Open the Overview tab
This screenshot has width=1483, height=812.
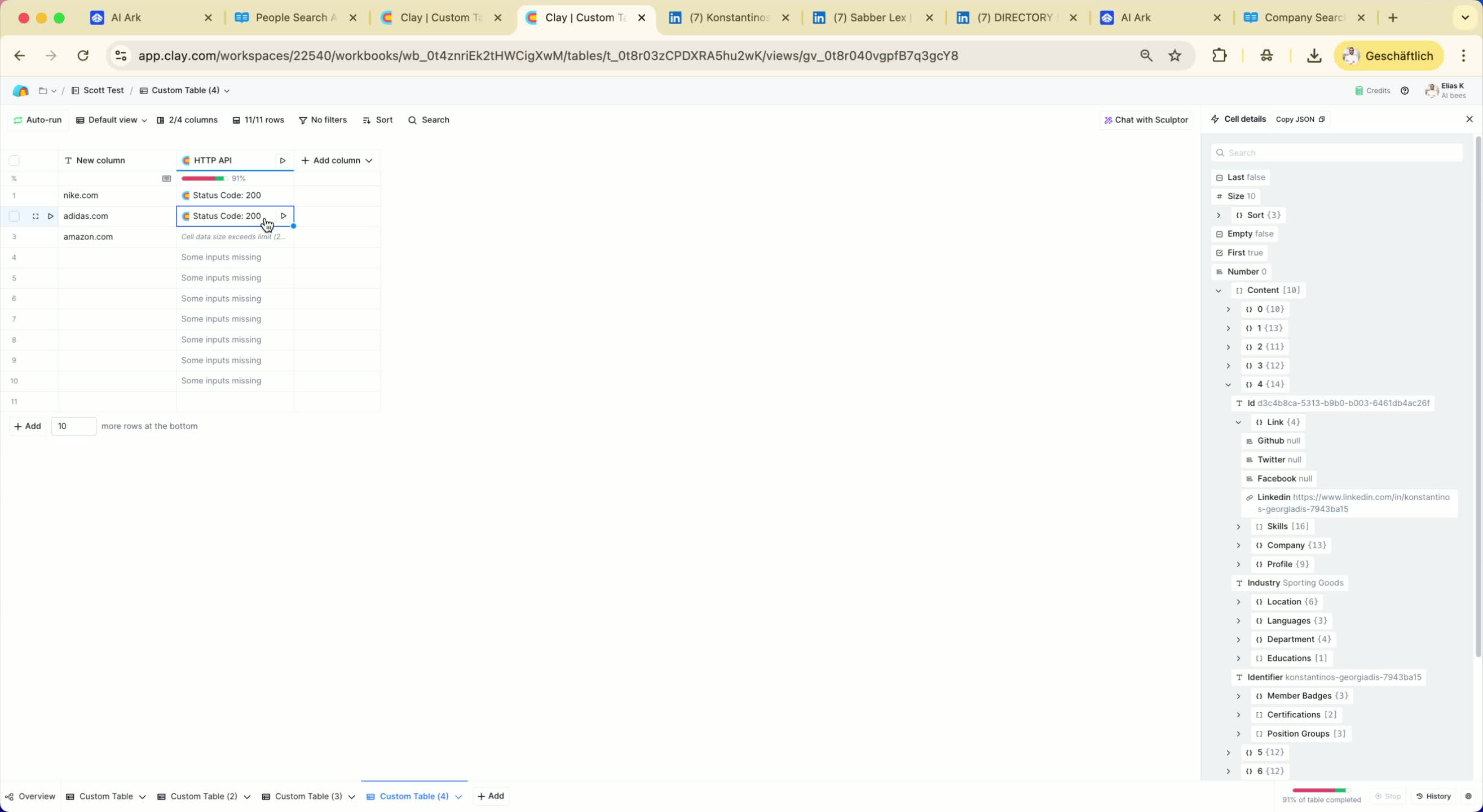(x=30, y=796)
